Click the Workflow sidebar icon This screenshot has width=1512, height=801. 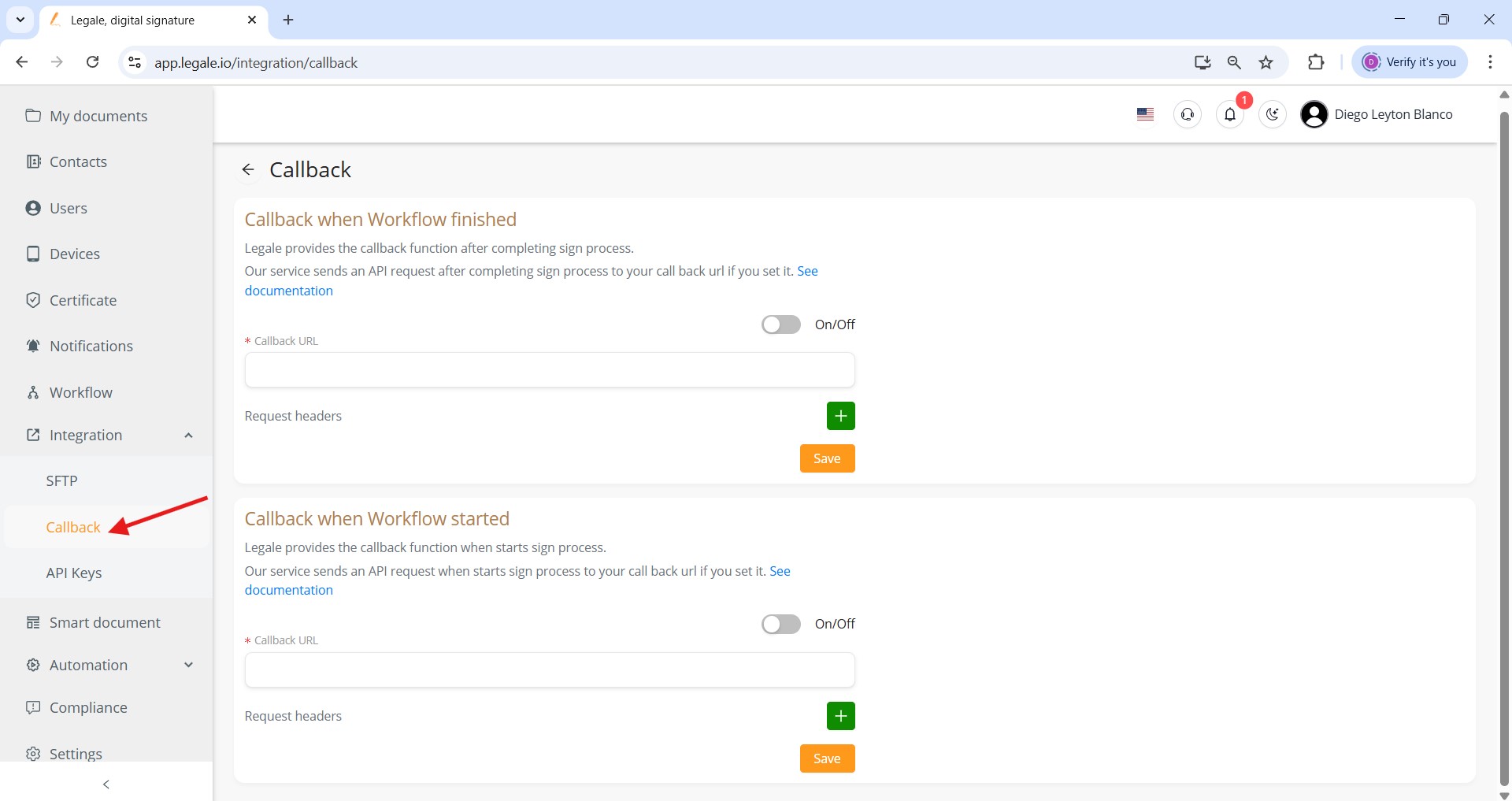pos(33,392)
